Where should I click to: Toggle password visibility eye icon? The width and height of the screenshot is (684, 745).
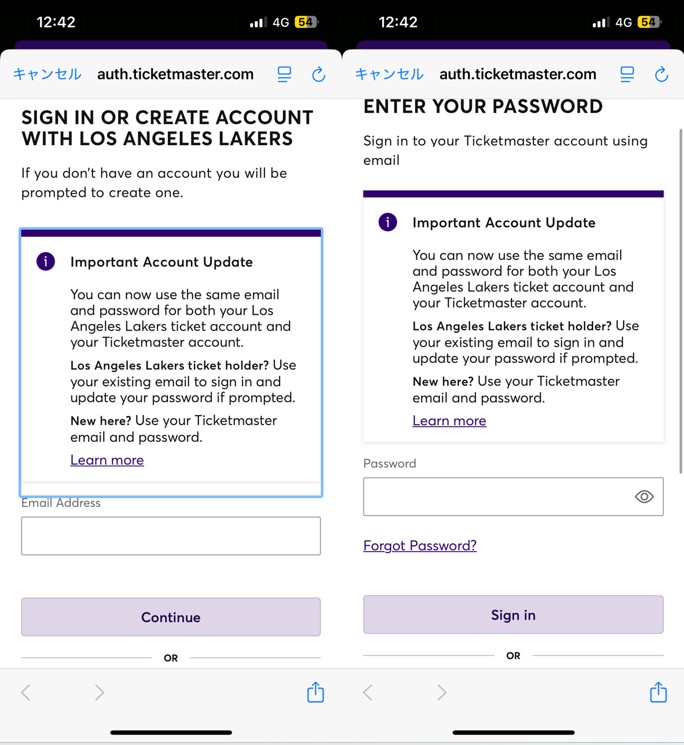pos(644,497)
